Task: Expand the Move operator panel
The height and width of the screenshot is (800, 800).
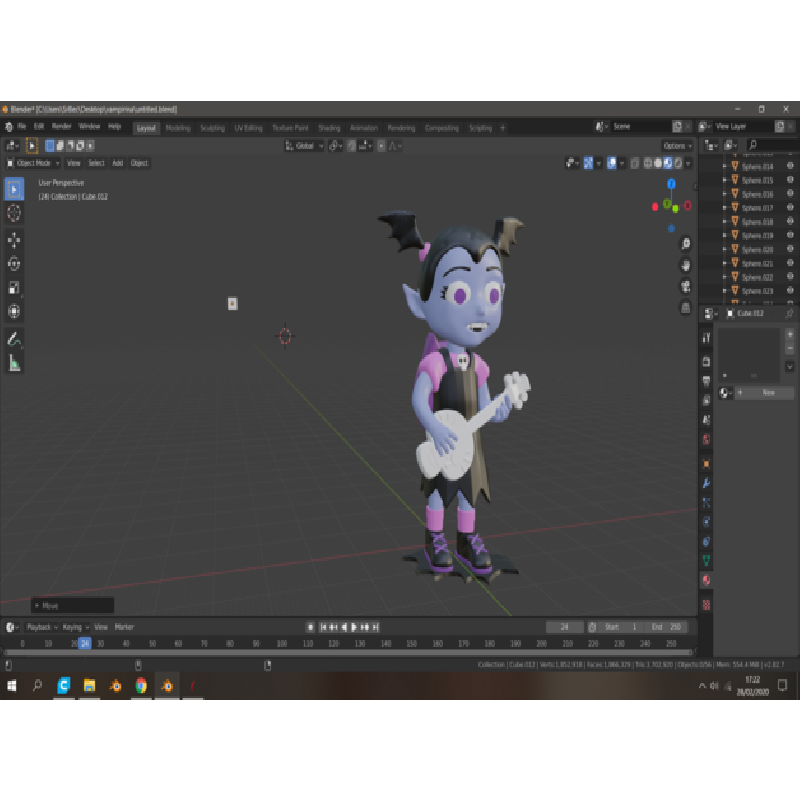Action: [72, 606]
